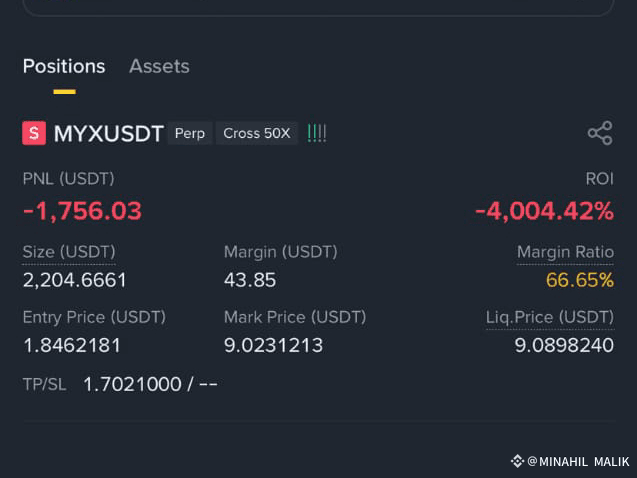Select the Positions tab

tap(64, 66)
